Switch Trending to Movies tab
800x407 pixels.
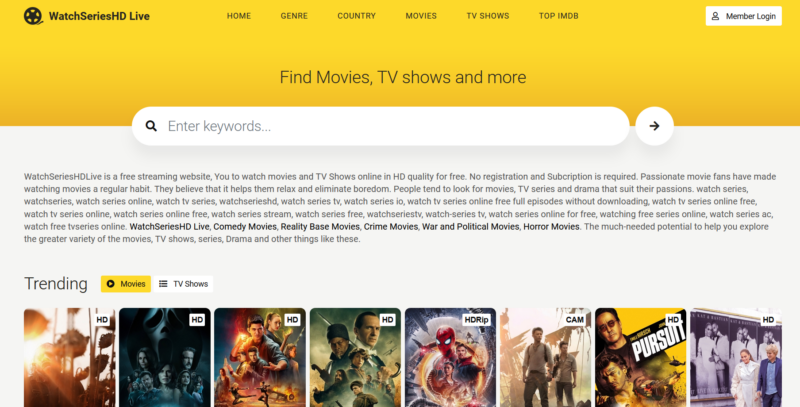pos(126,284)
